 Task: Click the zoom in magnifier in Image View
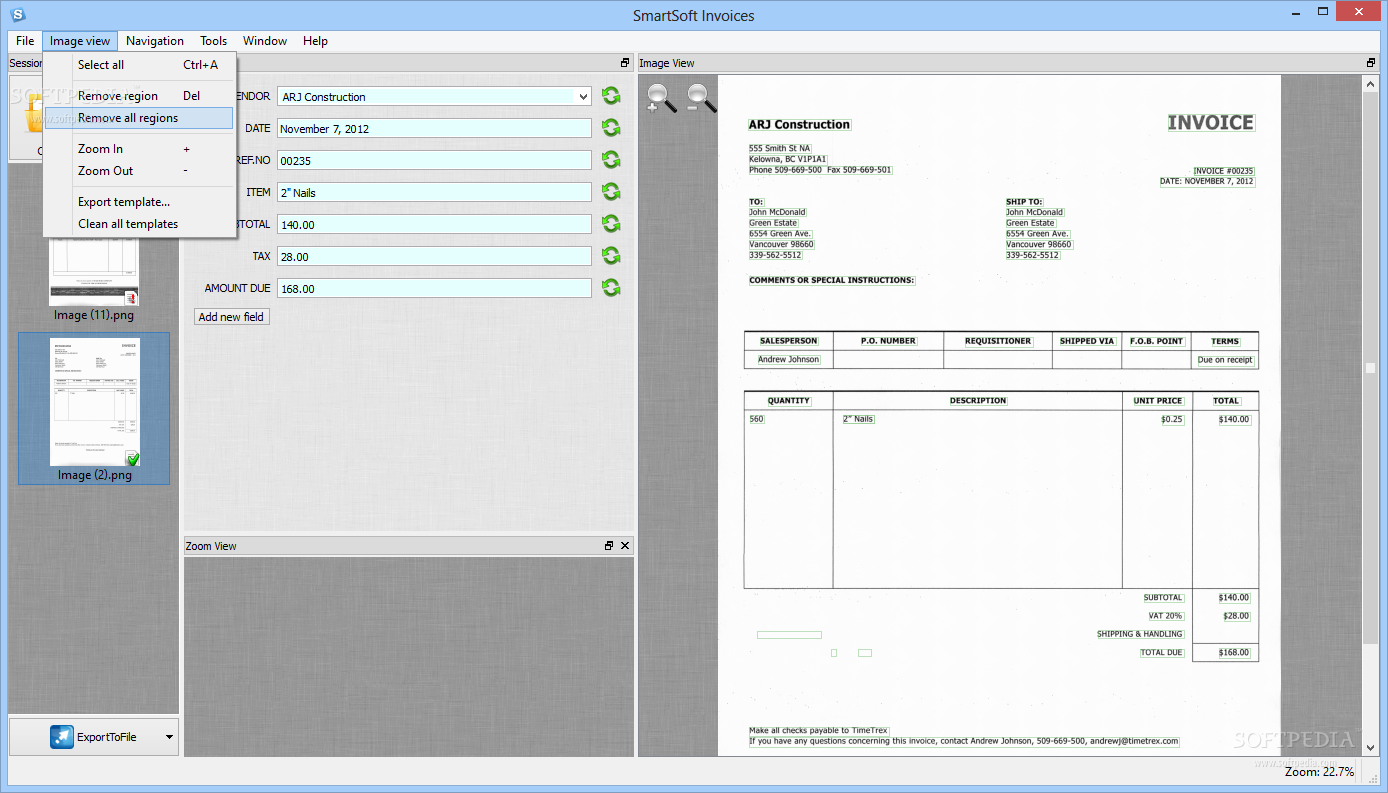(661, 97)
